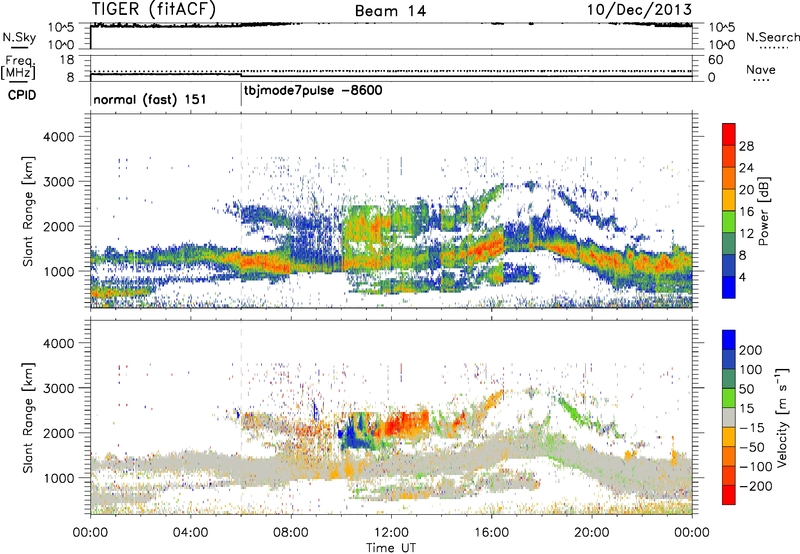Click the 28 tick on the Power colorbar

tap(746, 146)
